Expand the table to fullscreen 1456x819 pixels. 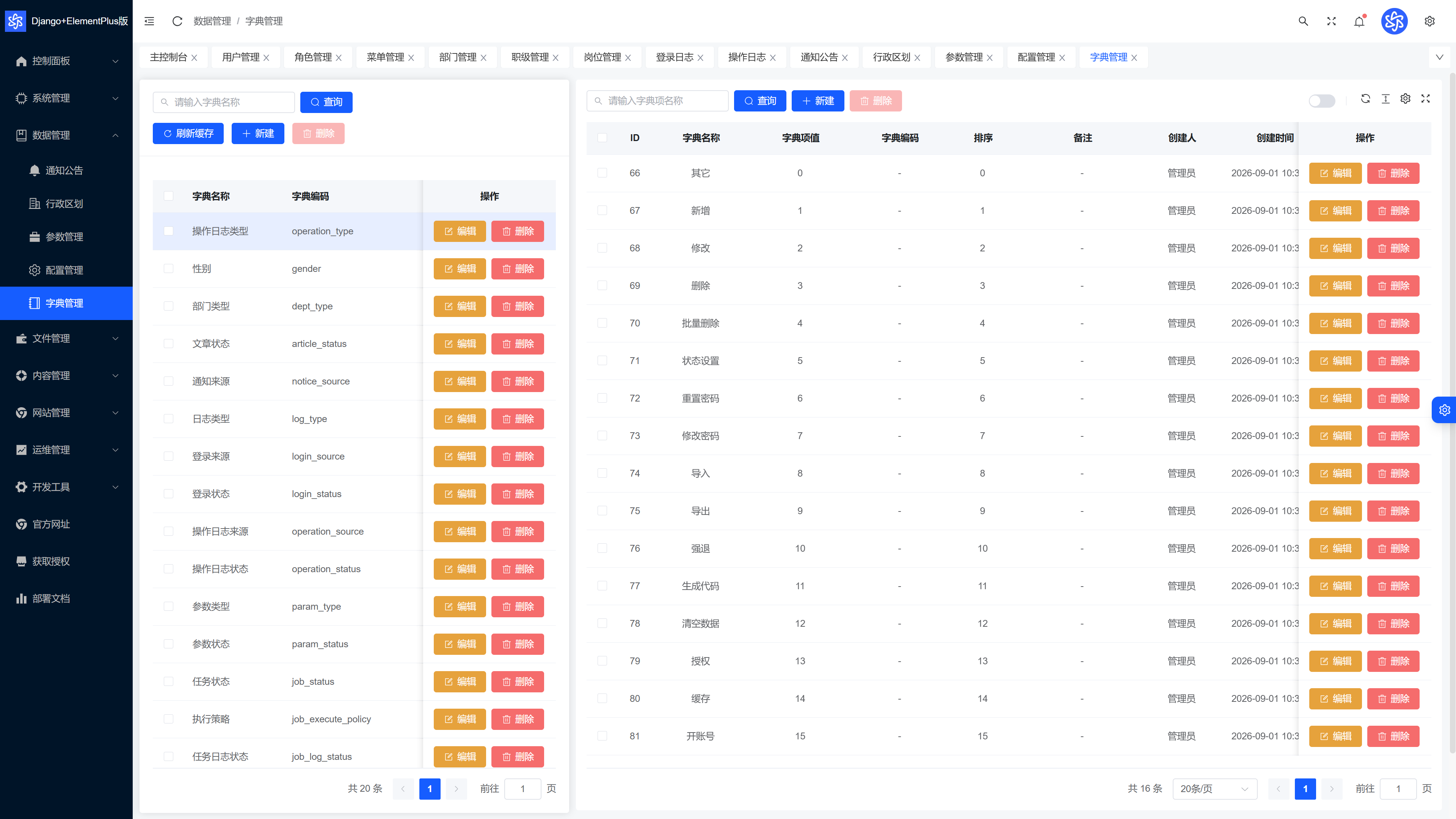[1426, 98]
